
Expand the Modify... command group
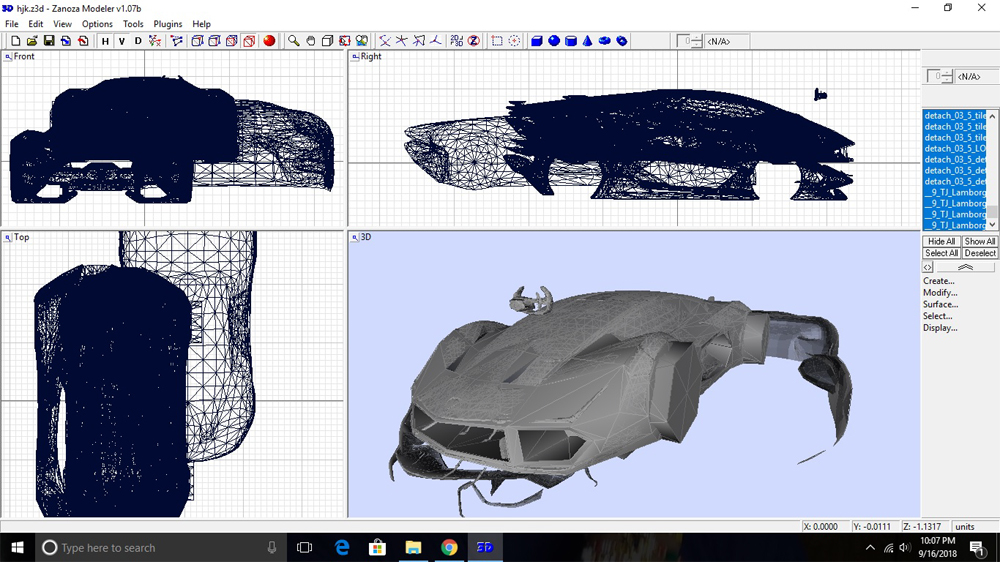940,292
